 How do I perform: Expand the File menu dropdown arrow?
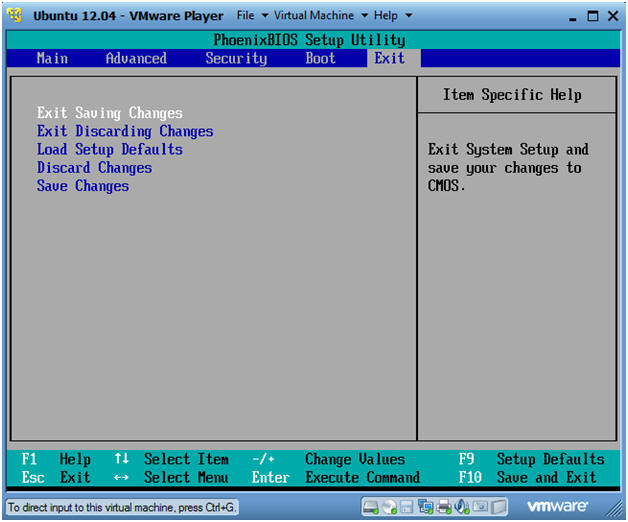pyautogui.click(x=265, y=16)
